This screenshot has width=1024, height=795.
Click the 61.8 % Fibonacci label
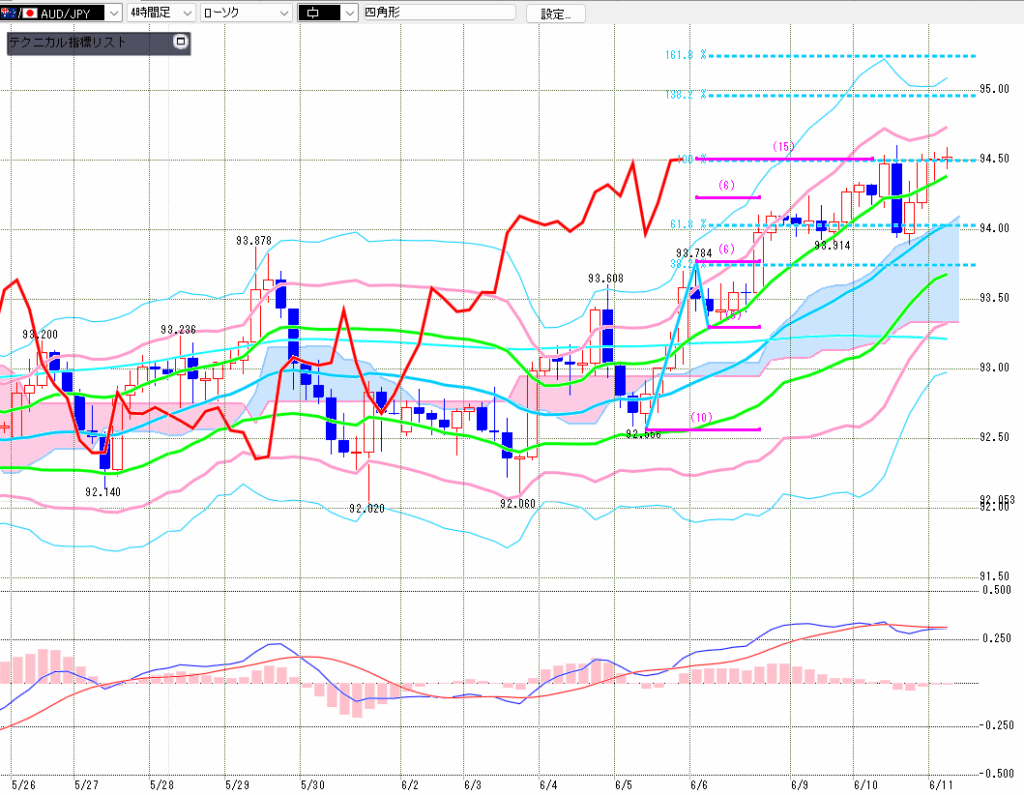tap(688, 224)
